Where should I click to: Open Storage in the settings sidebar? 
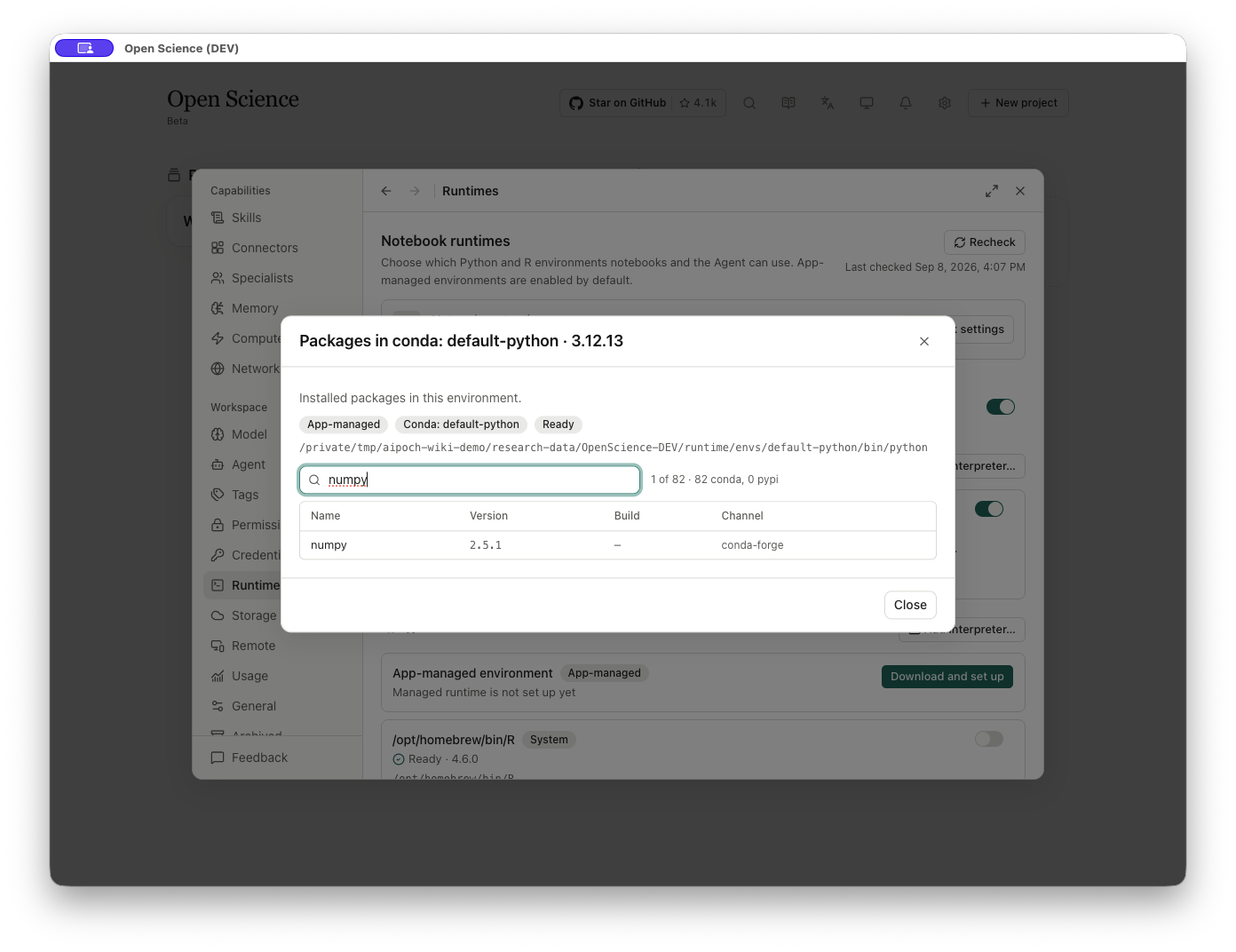click(242, 615)
